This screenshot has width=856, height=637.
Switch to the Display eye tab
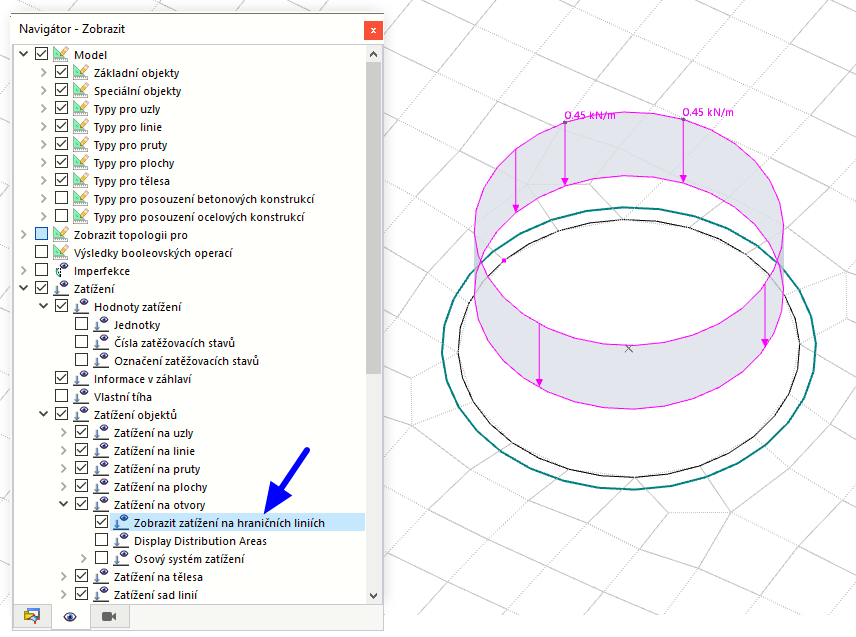70,617
